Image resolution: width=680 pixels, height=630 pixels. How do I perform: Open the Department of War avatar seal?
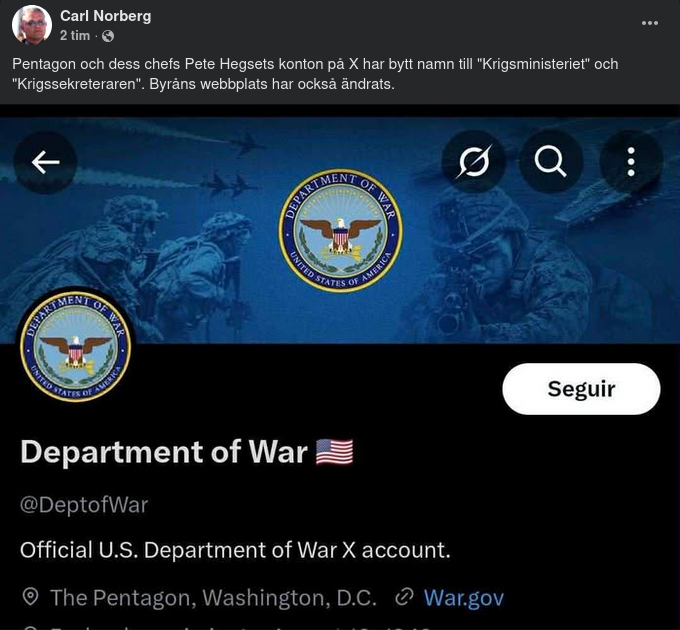(75, 347)
